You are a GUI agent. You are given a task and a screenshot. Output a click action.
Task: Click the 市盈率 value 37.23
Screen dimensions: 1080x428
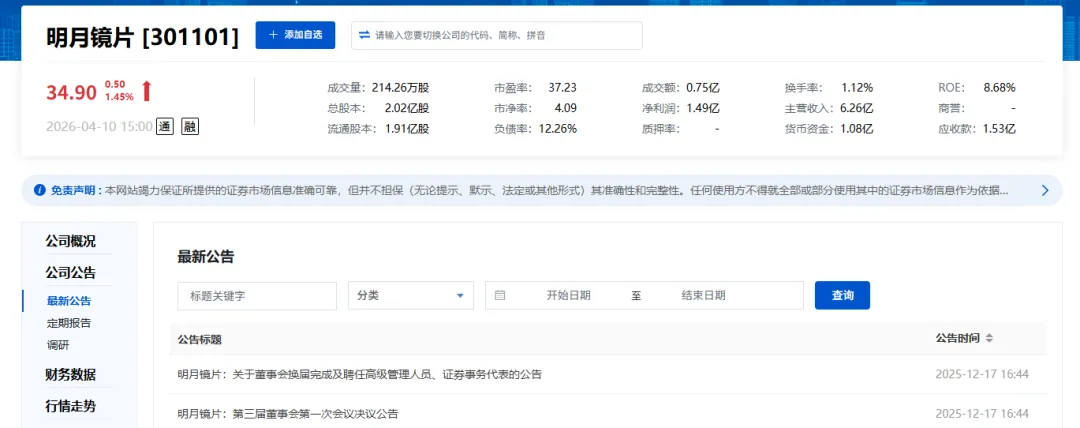pyautogui.click(x=563, y=88)
